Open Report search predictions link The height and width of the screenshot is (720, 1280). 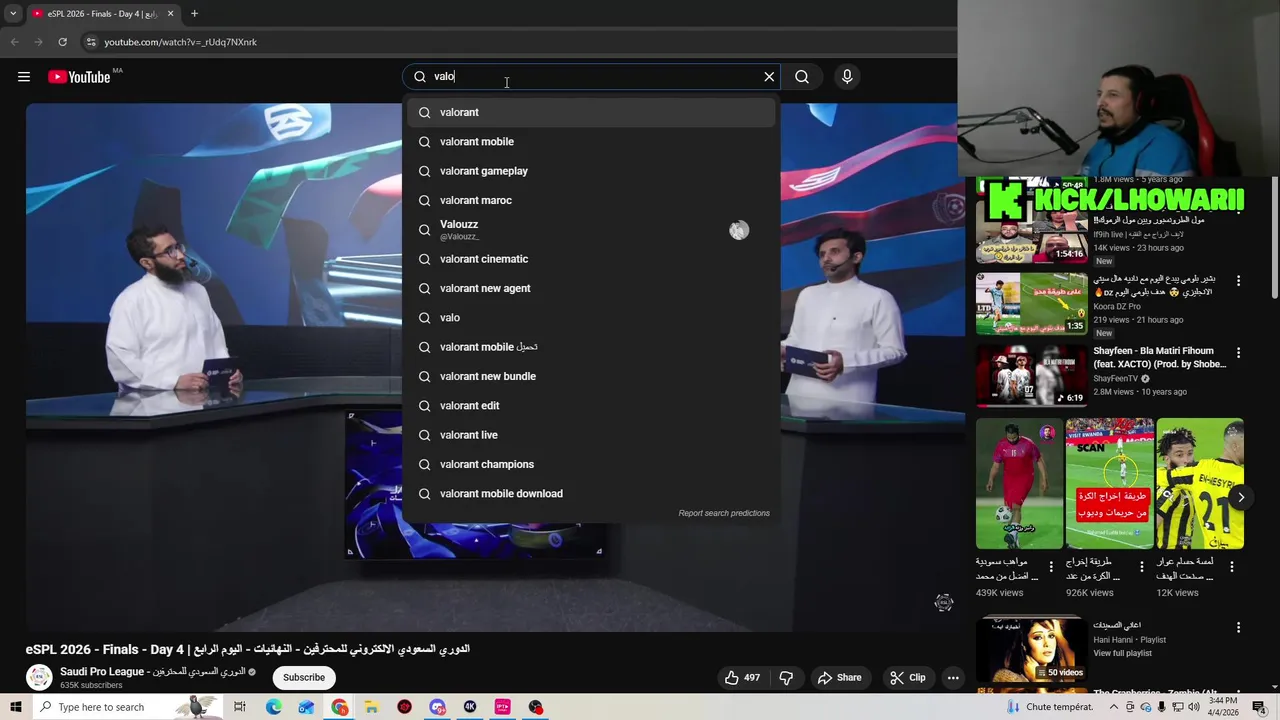[x=724, y=513]
